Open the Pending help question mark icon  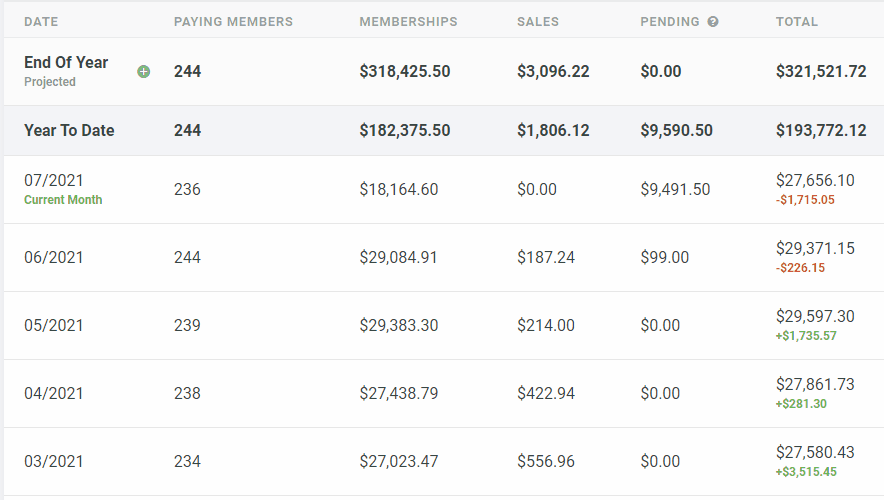[713, 22]
